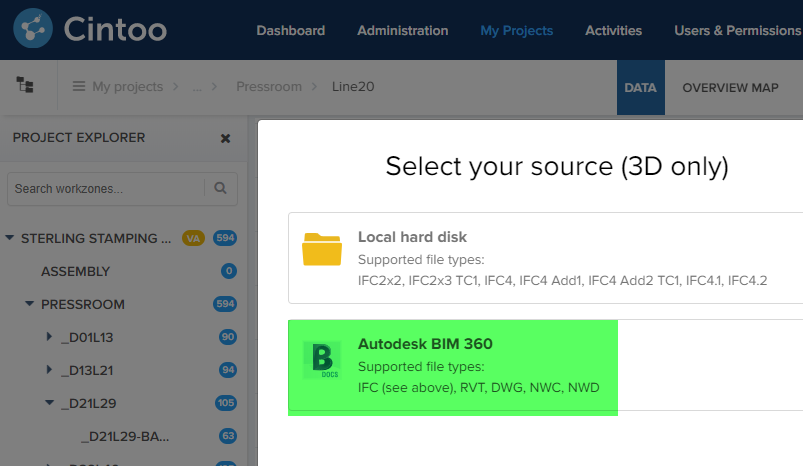Click the 90 count badge for _D01L13

point(228,337)
